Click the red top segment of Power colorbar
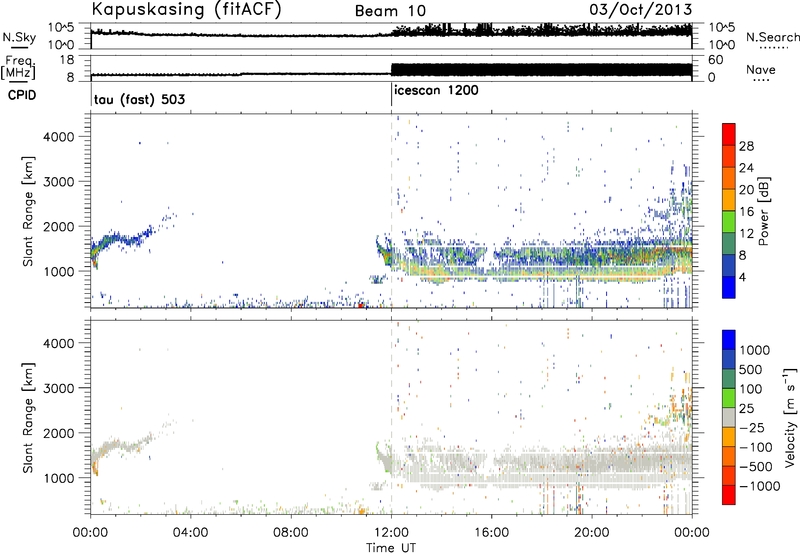Image resolution: width=800 pixels, height=554 pixels. (x=729, y=134)
